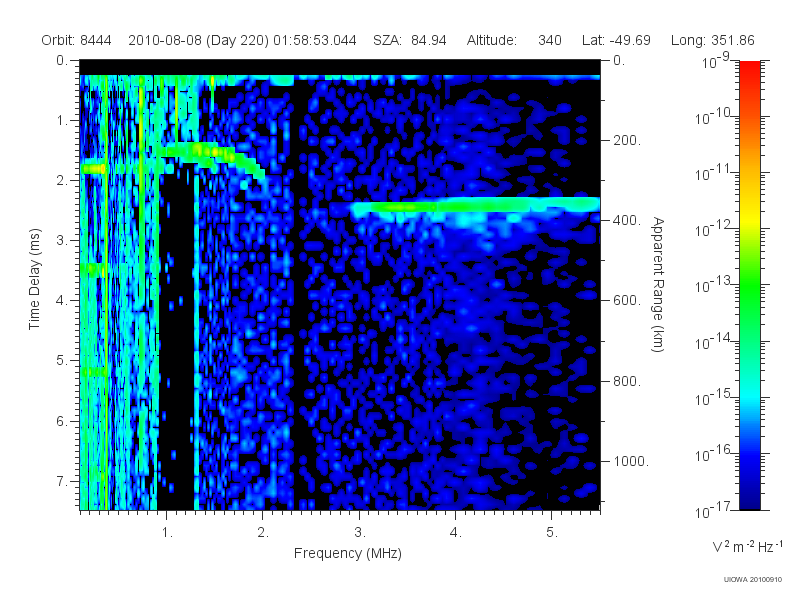Click the frequency tick label '2.'
This screenshot has width=800, height=600.
263,532
